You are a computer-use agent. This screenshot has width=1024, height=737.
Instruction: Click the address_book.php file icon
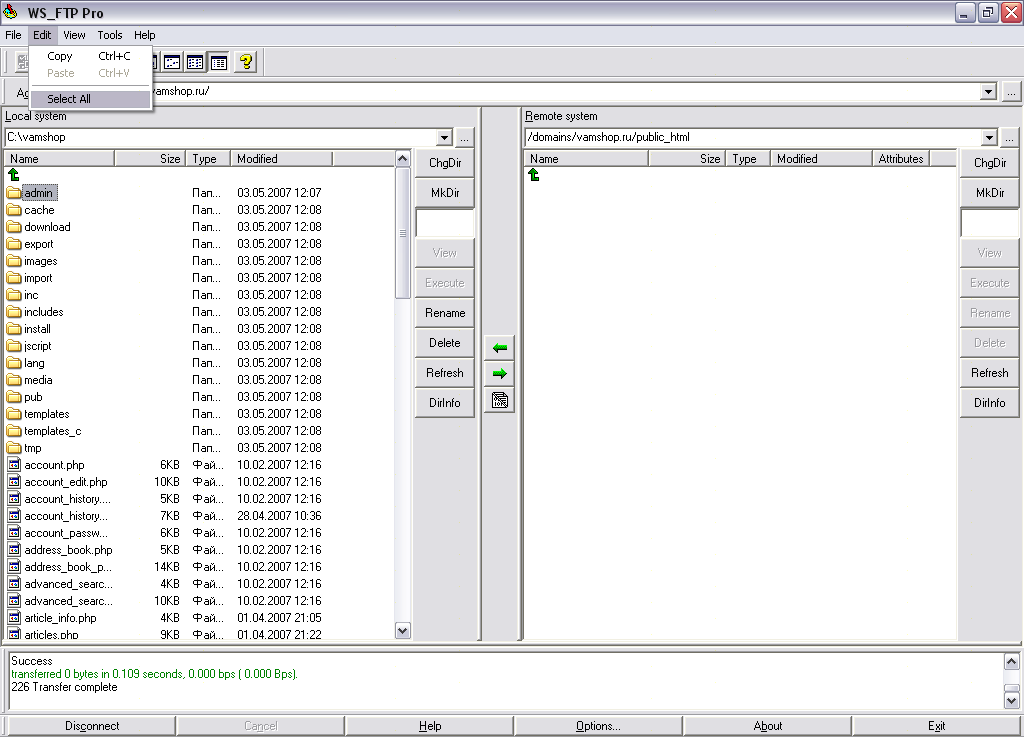coord(14,549)
